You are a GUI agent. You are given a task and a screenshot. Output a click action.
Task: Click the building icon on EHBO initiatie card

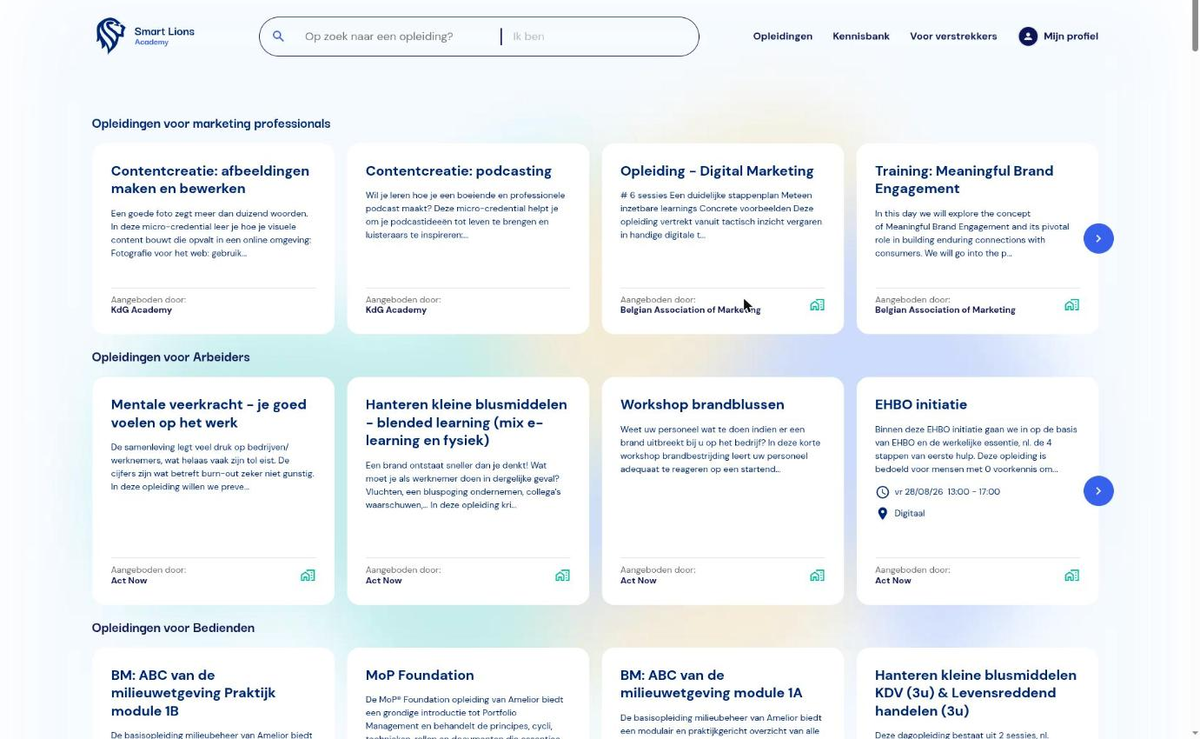coord(1072,575)
